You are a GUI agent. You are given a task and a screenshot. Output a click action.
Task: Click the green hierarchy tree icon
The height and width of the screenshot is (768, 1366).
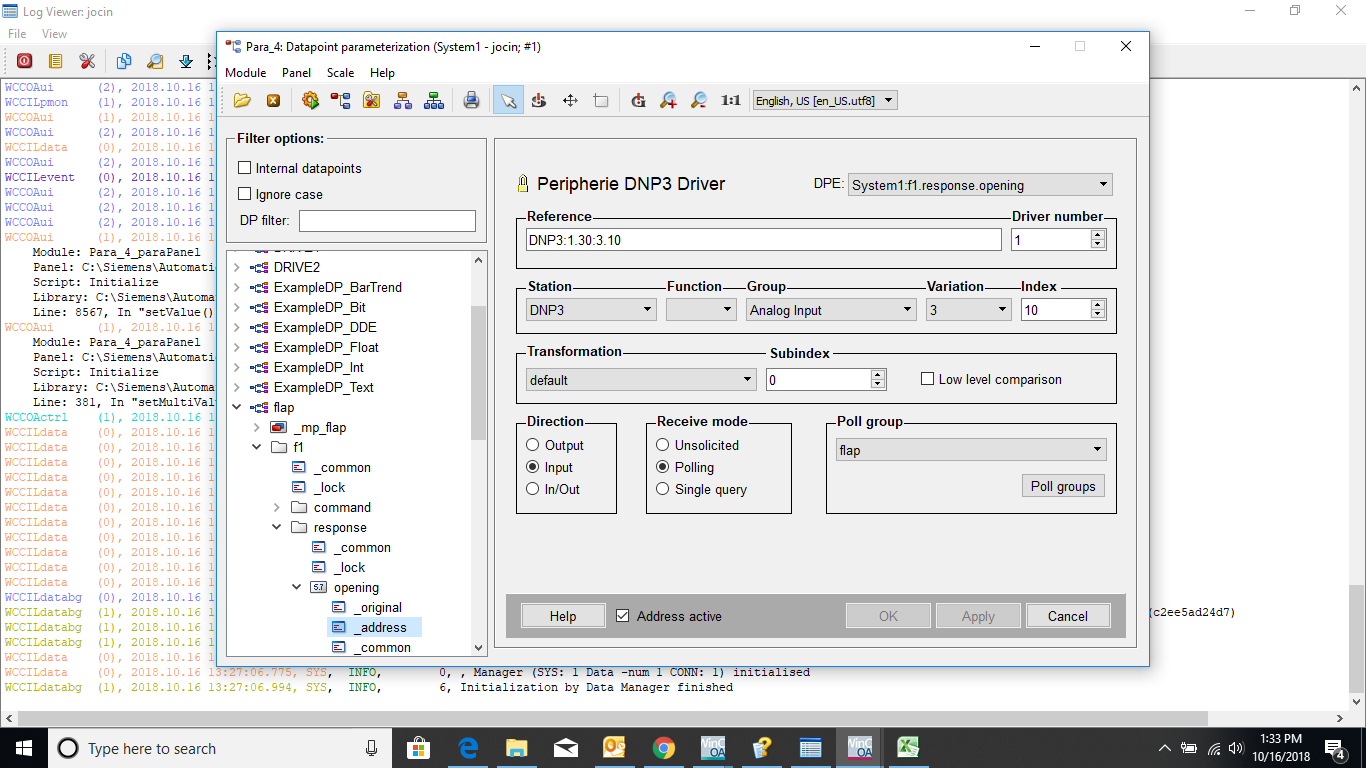click(434, 100)
